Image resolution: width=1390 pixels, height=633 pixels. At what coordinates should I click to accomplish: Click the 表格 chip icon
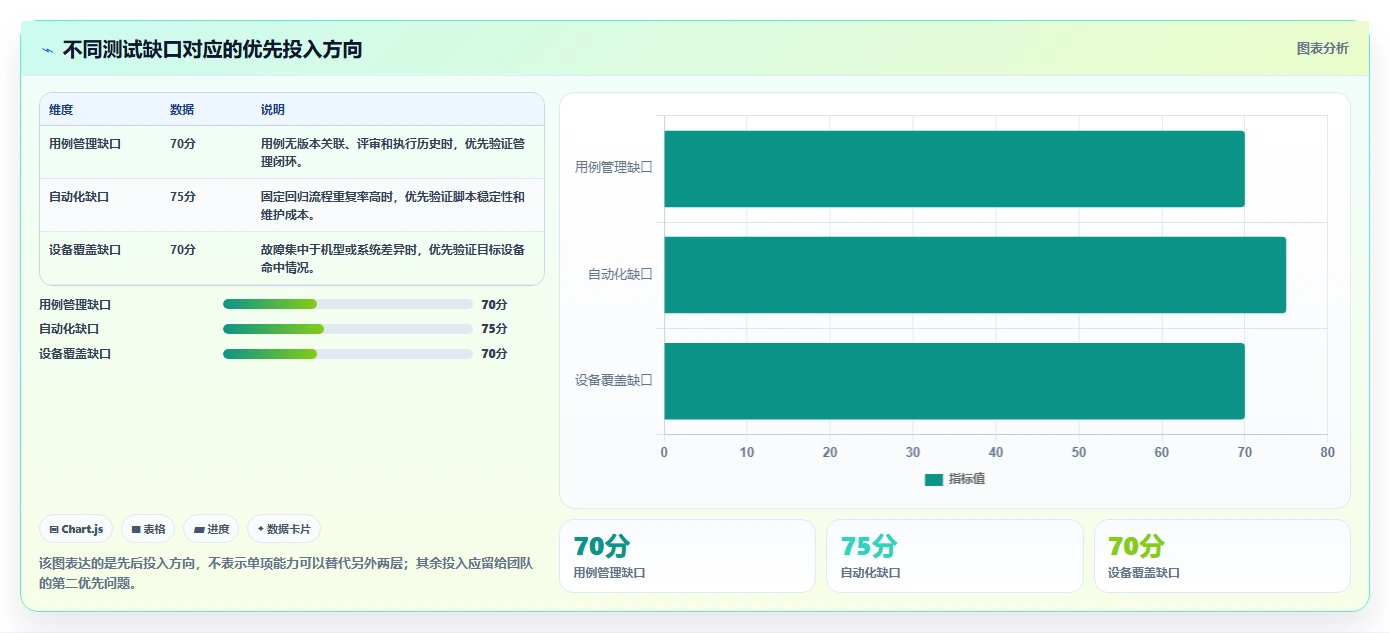pos(136,529)
